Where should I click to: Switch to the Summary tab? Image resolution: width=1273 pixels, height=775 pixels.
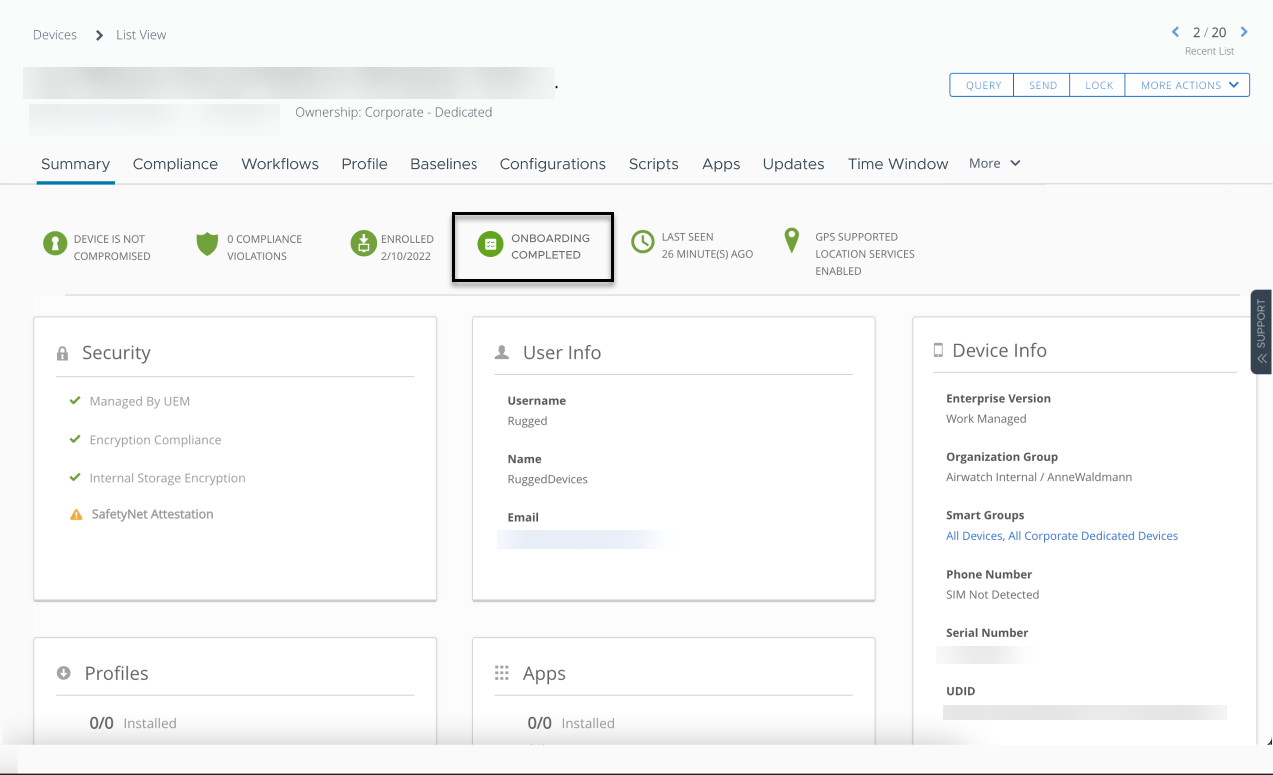[75, 164]
